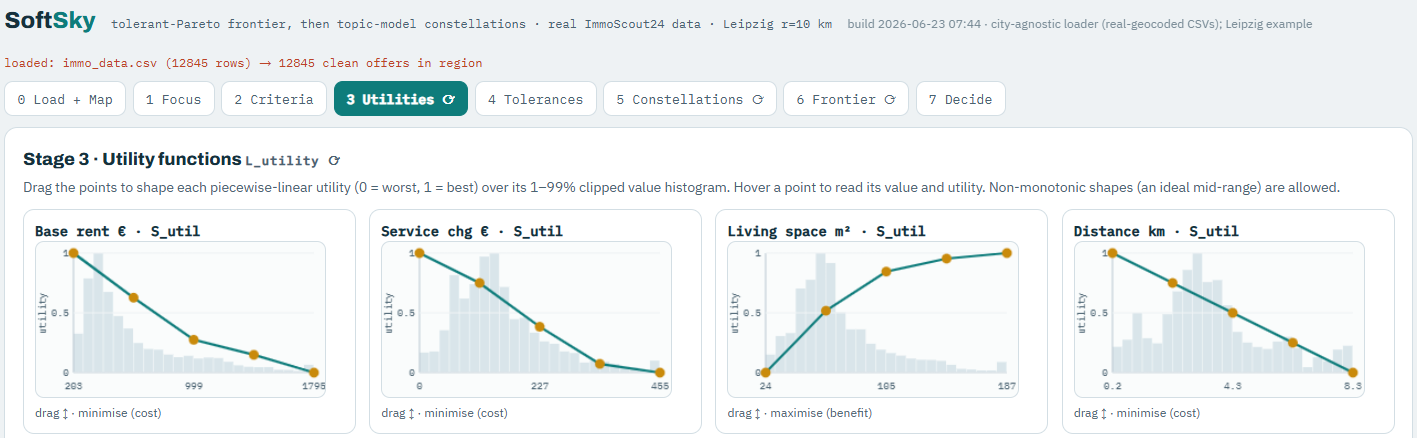This screenshot has height=438, width=1417.
Task: Open the 0 Load + Map tab
Action: point(65,99)
